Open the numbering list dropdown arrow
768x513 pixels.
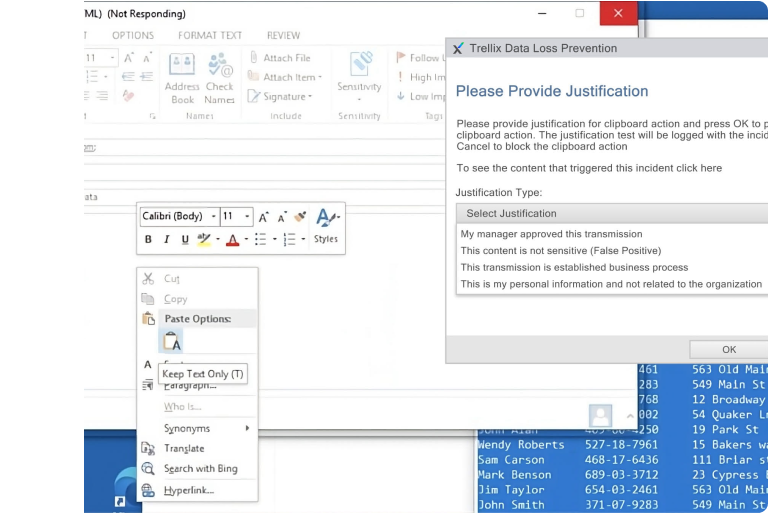(303, 239)
